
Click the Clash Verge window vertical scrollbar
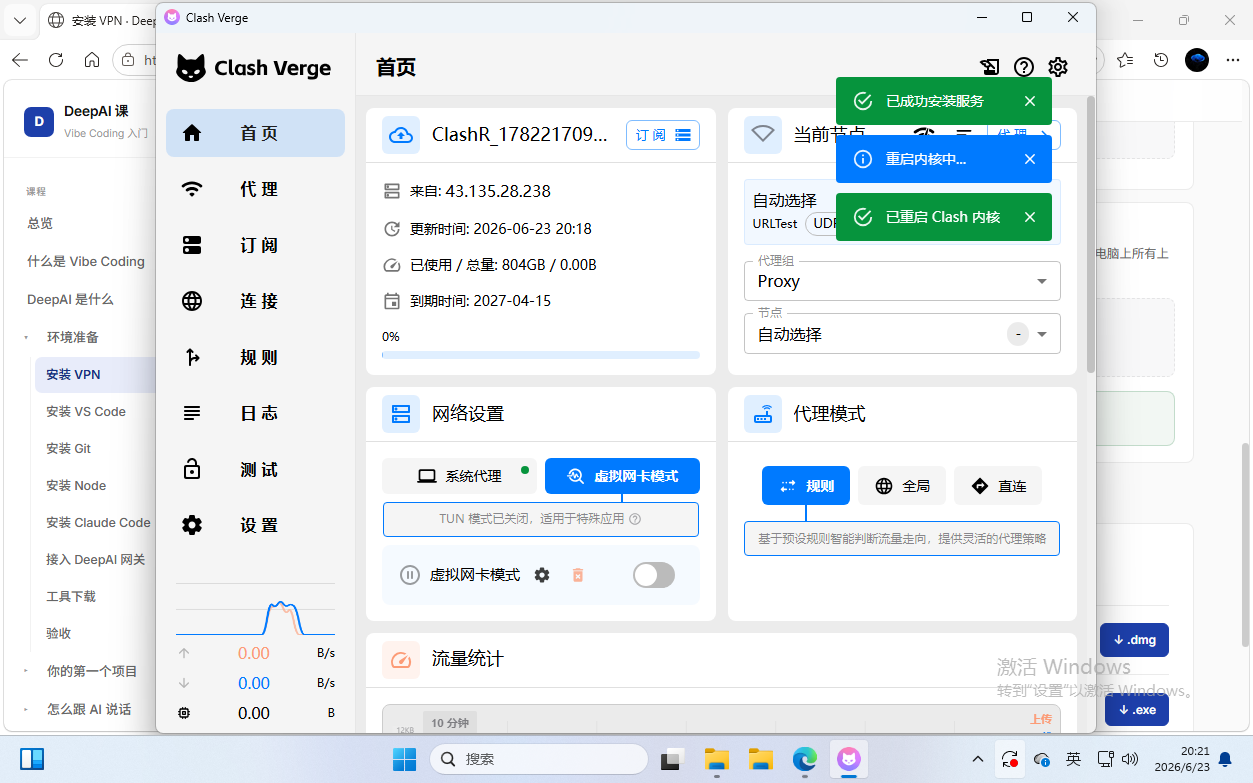coord(1090,235)
